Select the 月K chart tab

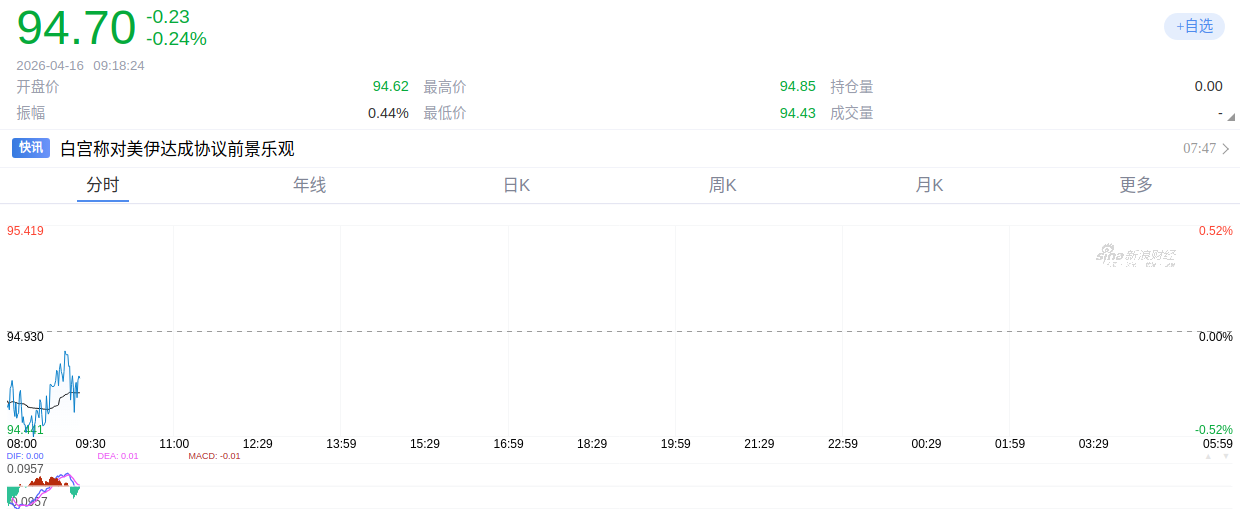coord(929,185)
